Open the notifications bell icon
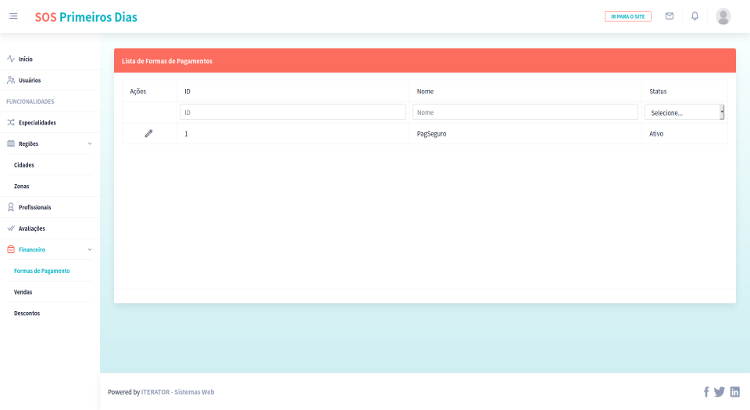The height and width of the screenshot is (410, 750). pos(695,16)
